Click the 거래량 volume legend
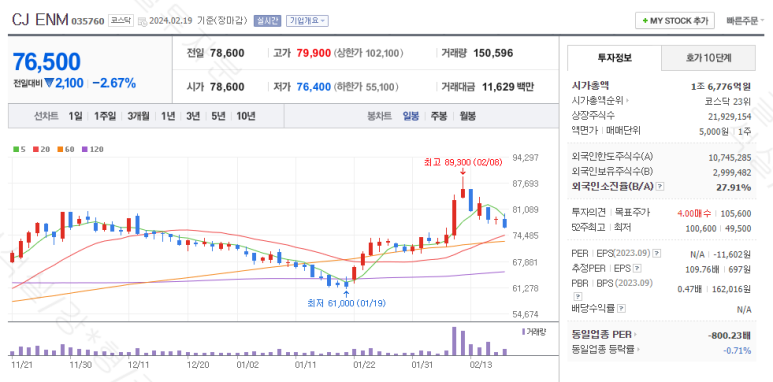This screenshot has height=382, width=773. coord(534,331)
